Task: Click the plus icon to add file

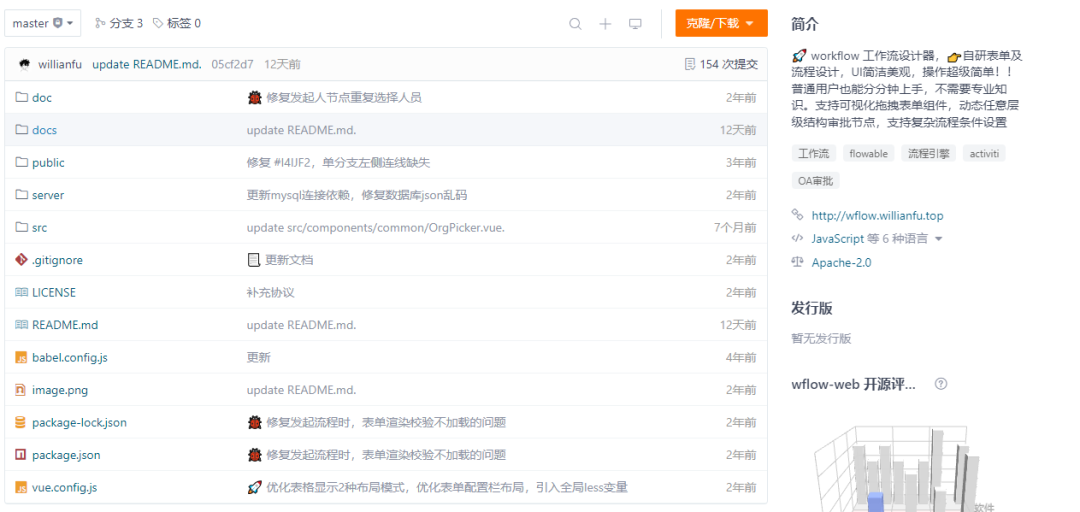Action: click(x=605, y=24)
